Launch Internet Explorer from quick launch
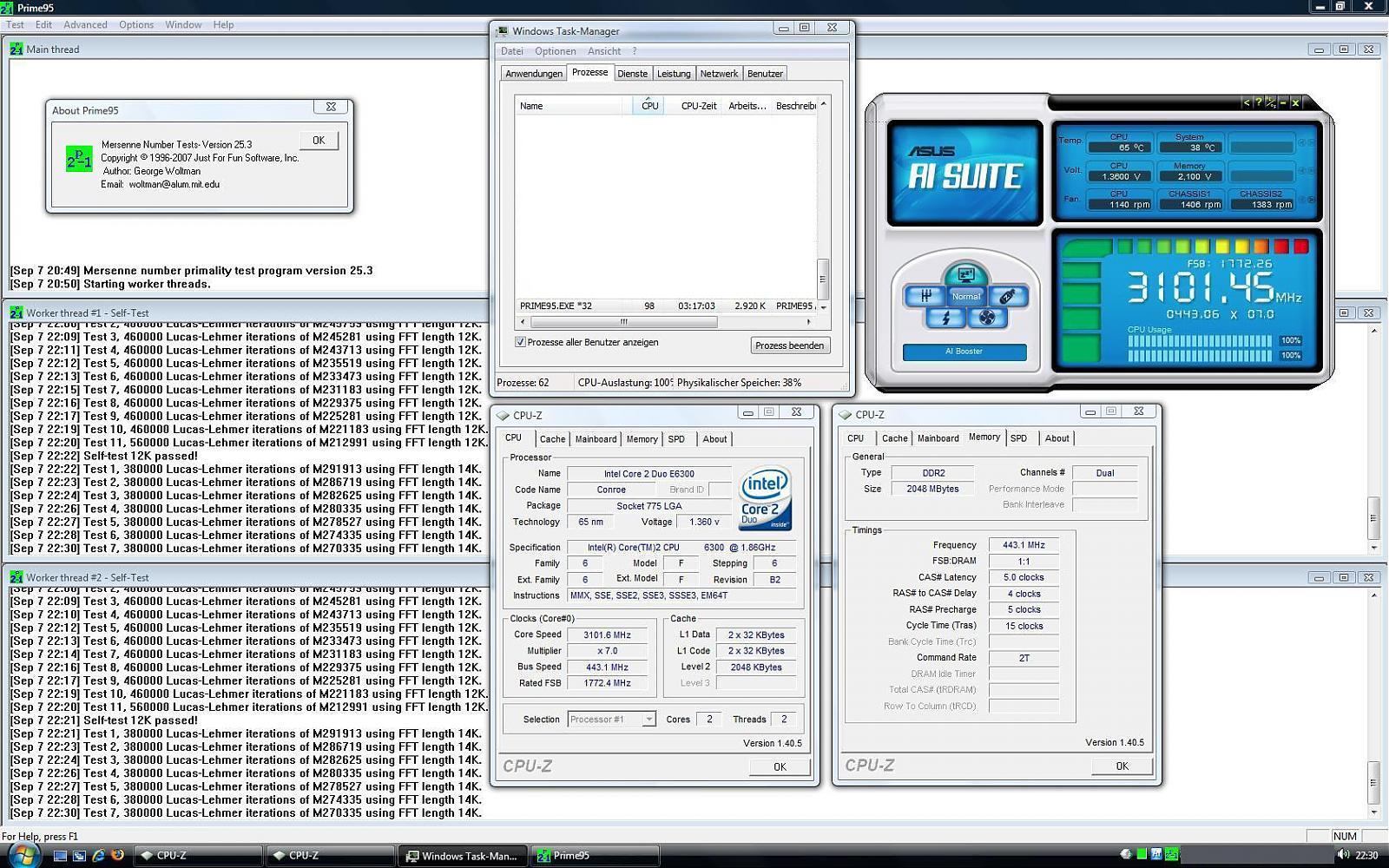 tap(98, 855)
